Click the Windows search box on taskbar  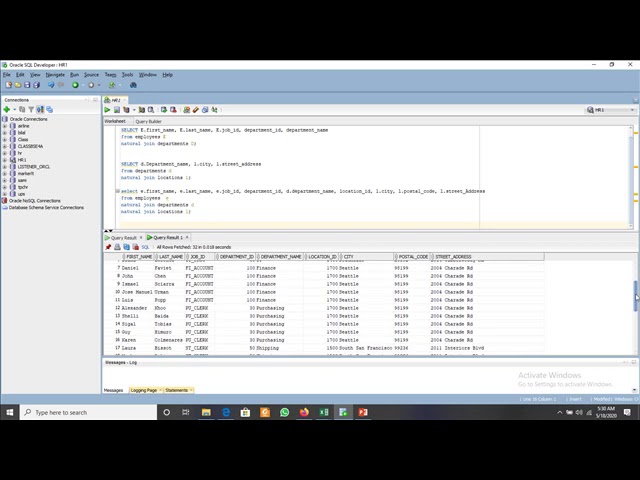point(88,412)
